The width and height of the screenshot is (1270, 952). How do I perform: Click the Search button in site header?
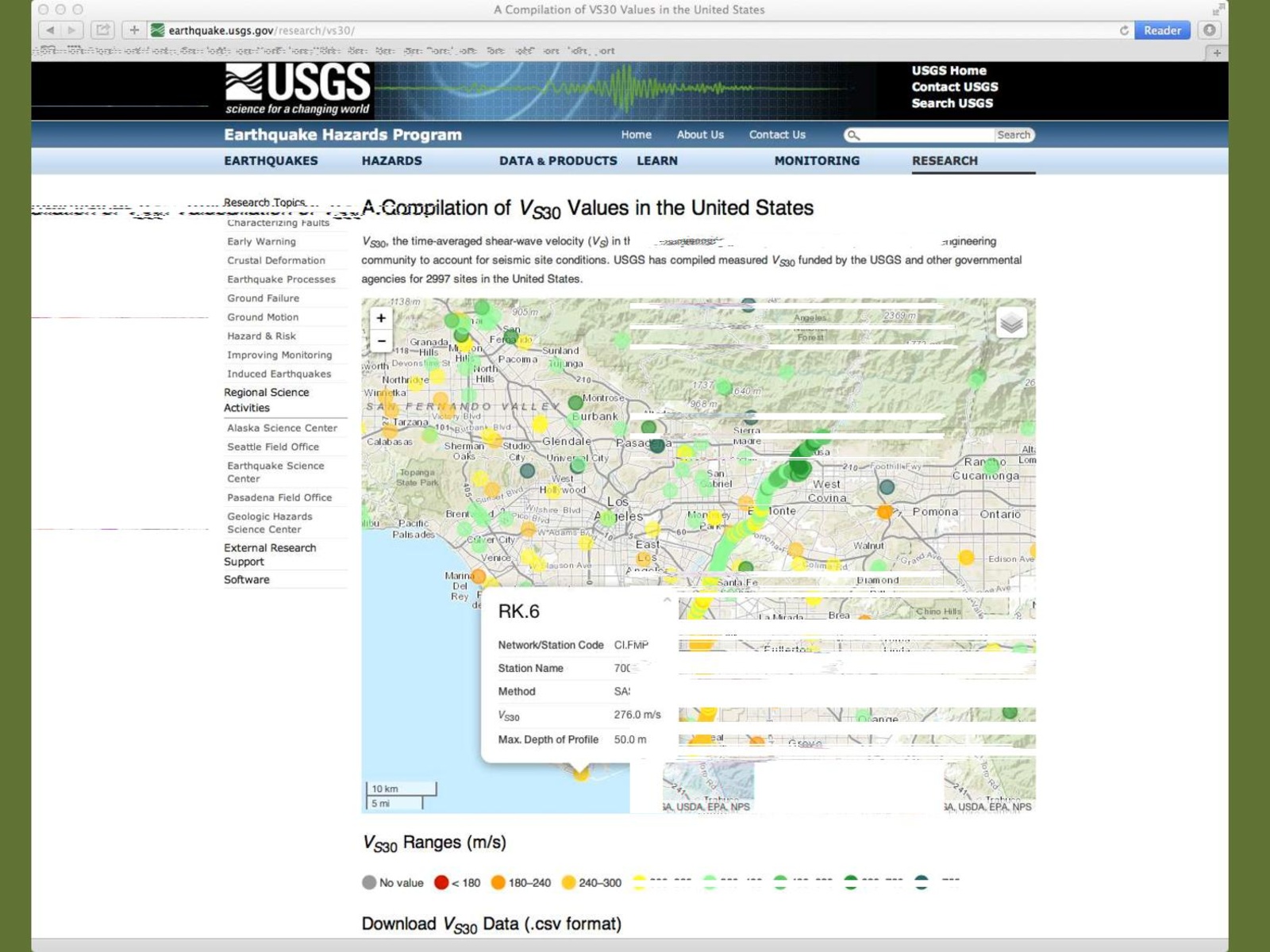pyautogui.click(x=1014, y=135)
